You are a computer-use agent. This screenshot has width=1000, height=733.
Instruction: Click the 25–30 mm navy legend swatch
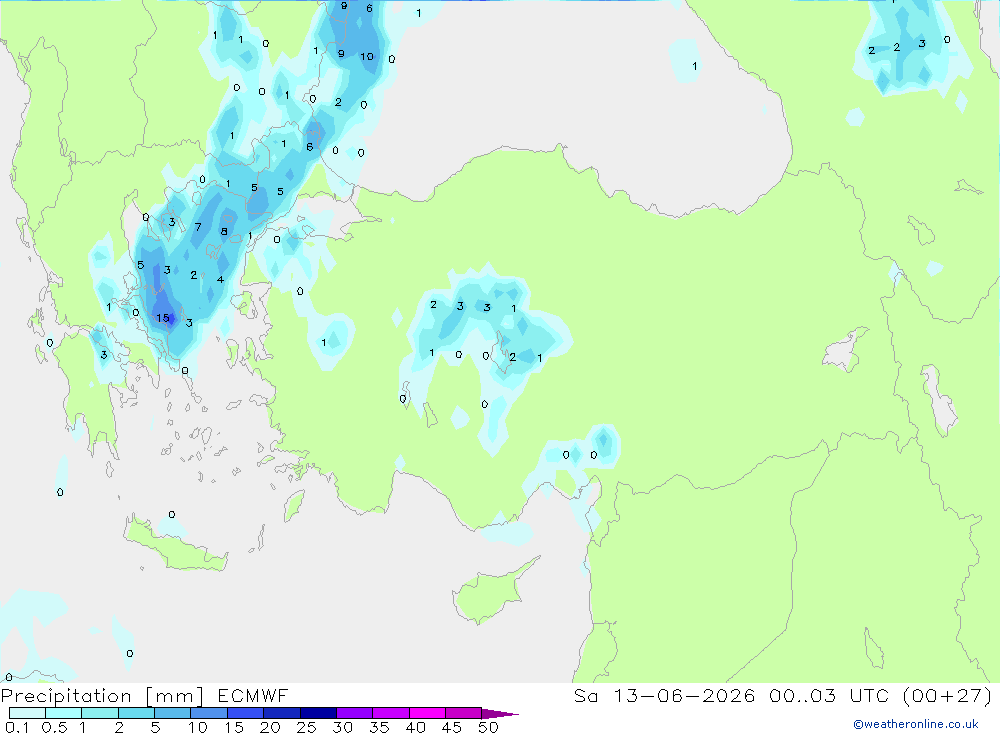tap(318, 713)
